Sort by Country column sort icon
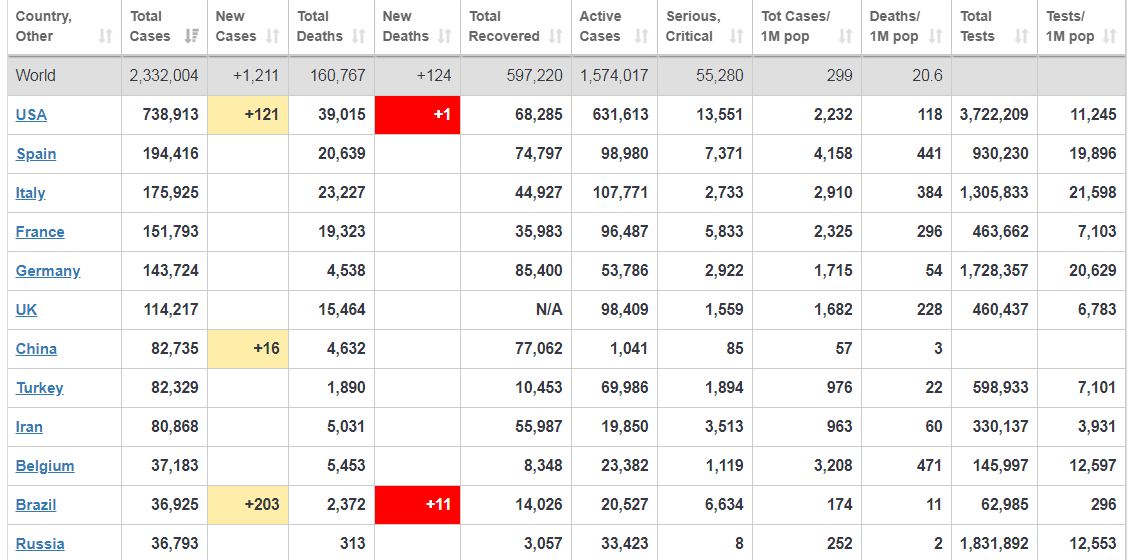The height and width of the screenshot is (560, 1135). 106,36
